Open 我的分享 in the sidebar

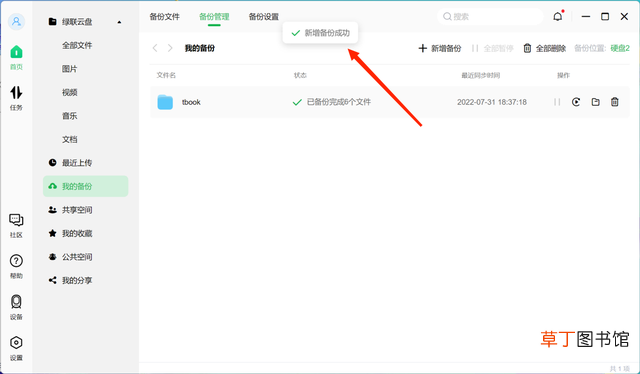coord(77,280)
